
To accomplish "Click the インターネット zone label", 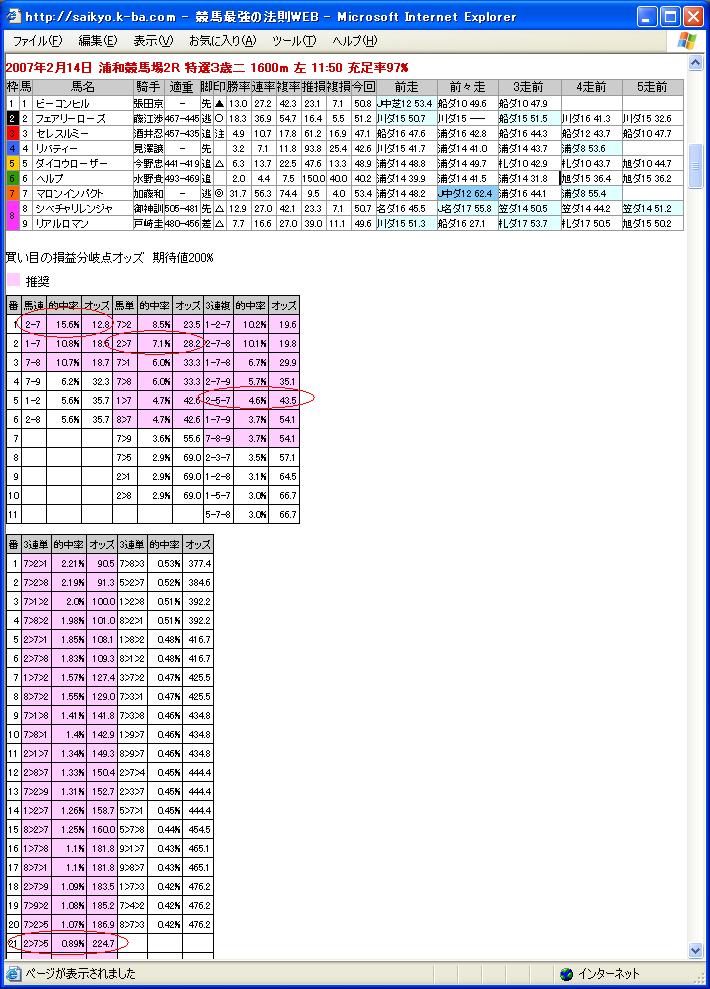I will (608, 974).
